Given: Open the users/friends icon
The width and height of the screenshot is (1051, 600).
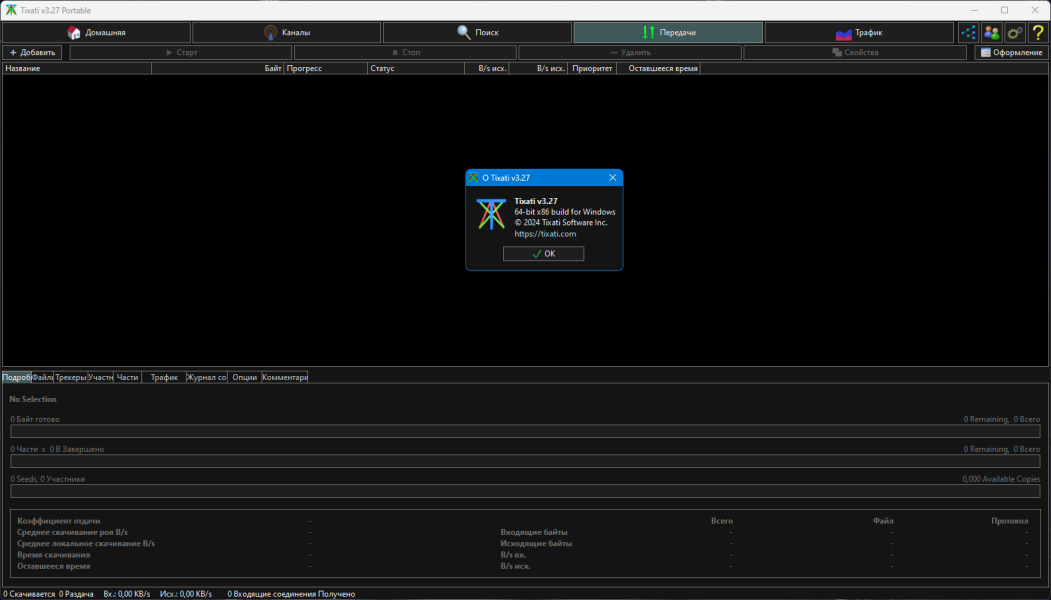Looking at the screenshot, I should [x=992, y=32].
